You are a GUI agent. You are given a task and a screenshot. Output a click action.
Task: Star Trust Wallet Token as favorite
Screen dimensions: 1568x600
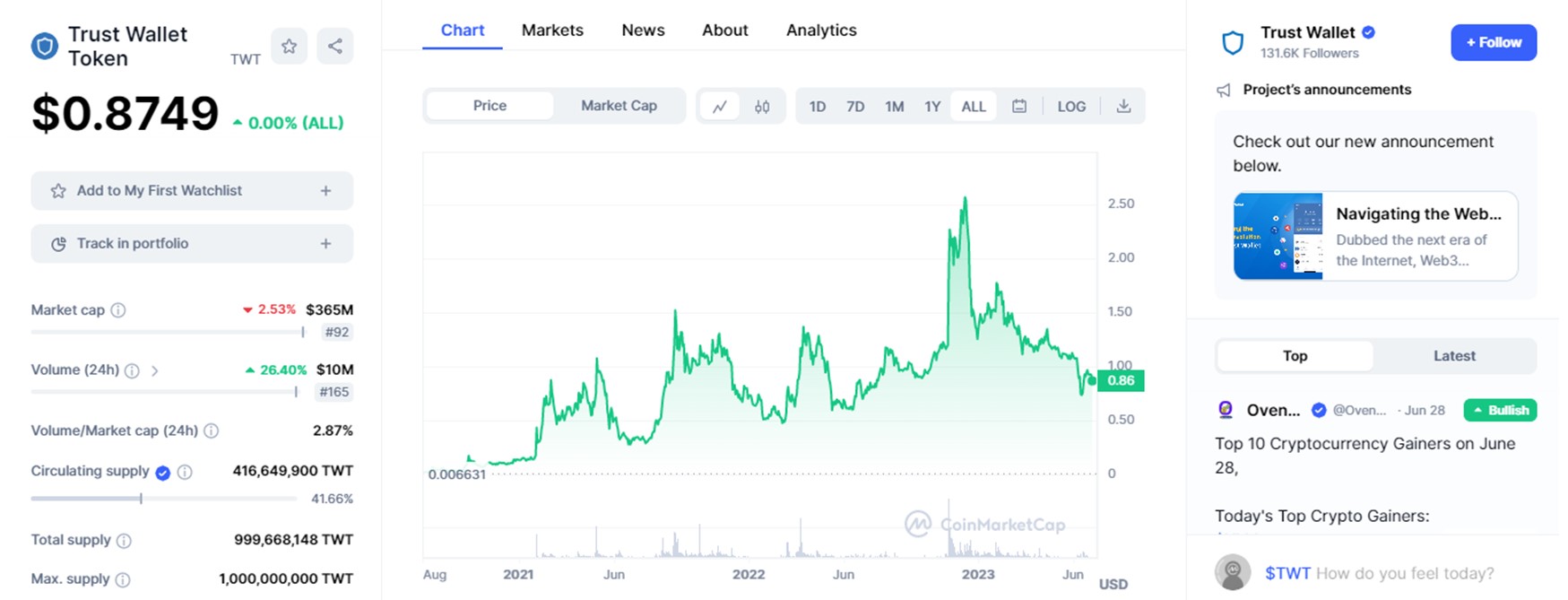pyautogui.click(x=289, y=47)
